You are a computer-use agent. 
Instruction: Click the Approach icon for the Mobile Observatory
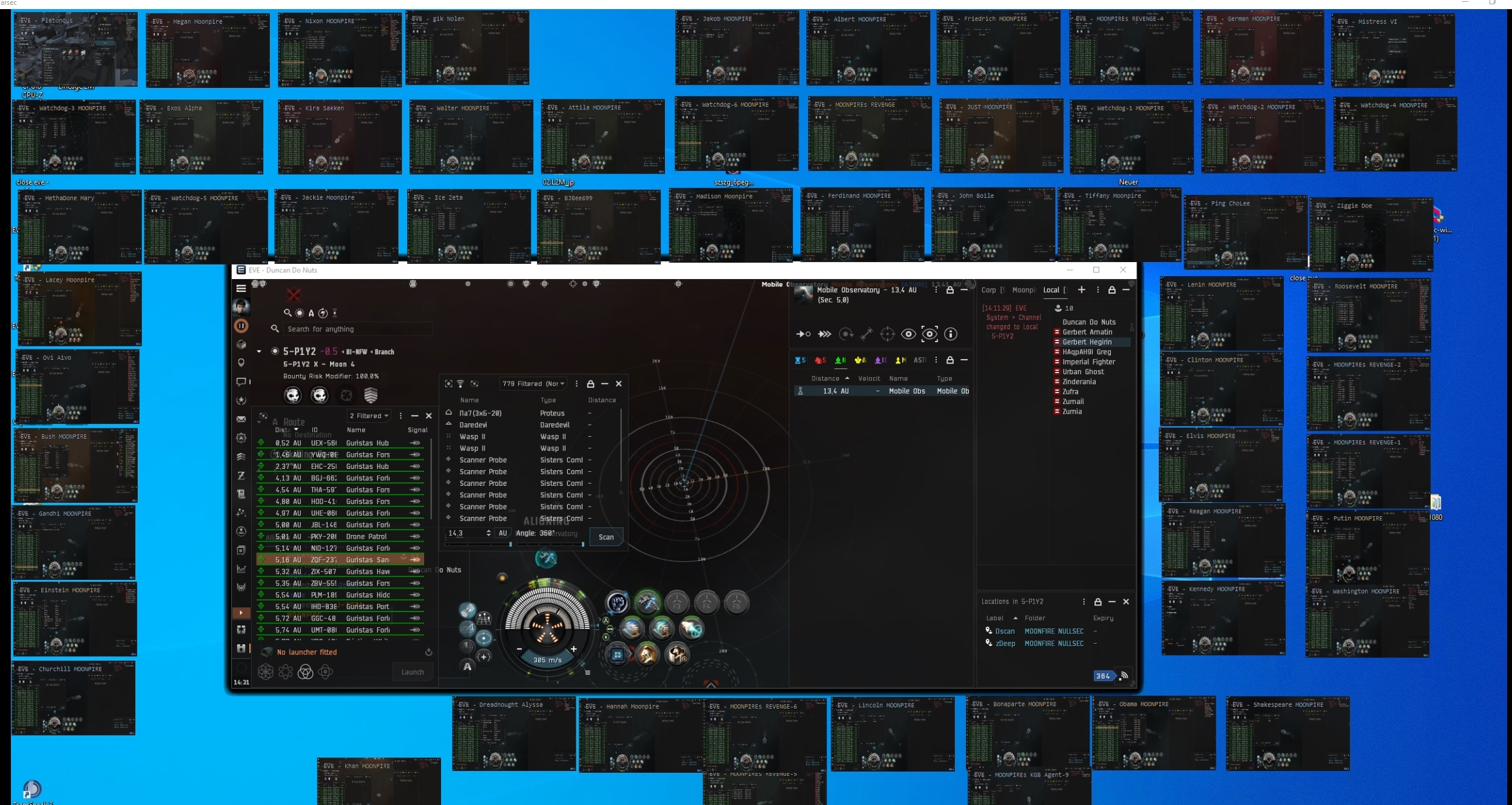click(x=803, y=334)
